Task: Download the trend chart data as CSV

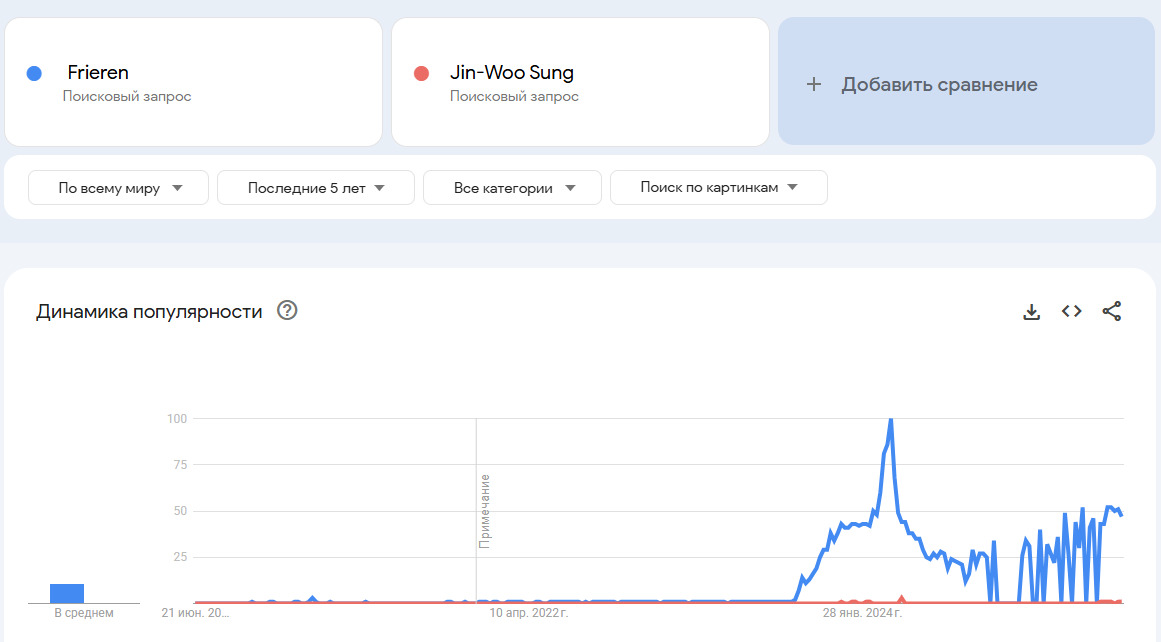Action: (1032, 311)
